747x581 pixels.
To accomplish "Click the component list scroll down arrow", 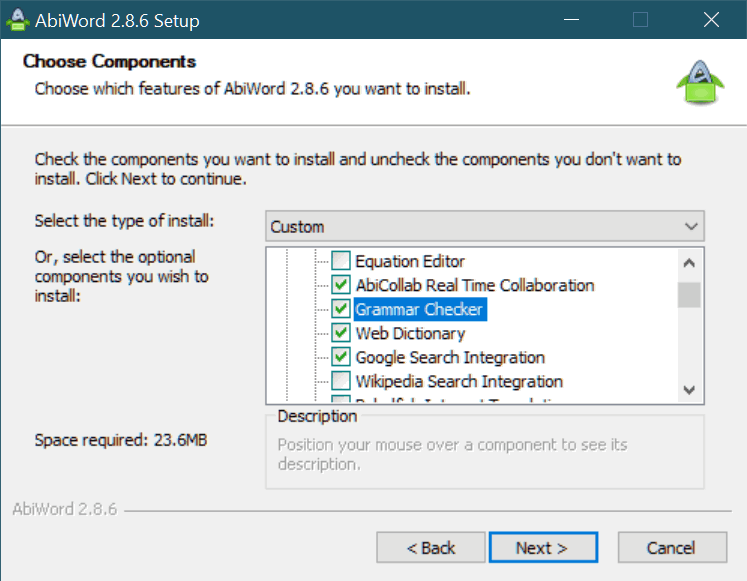I will click(689, 390).
